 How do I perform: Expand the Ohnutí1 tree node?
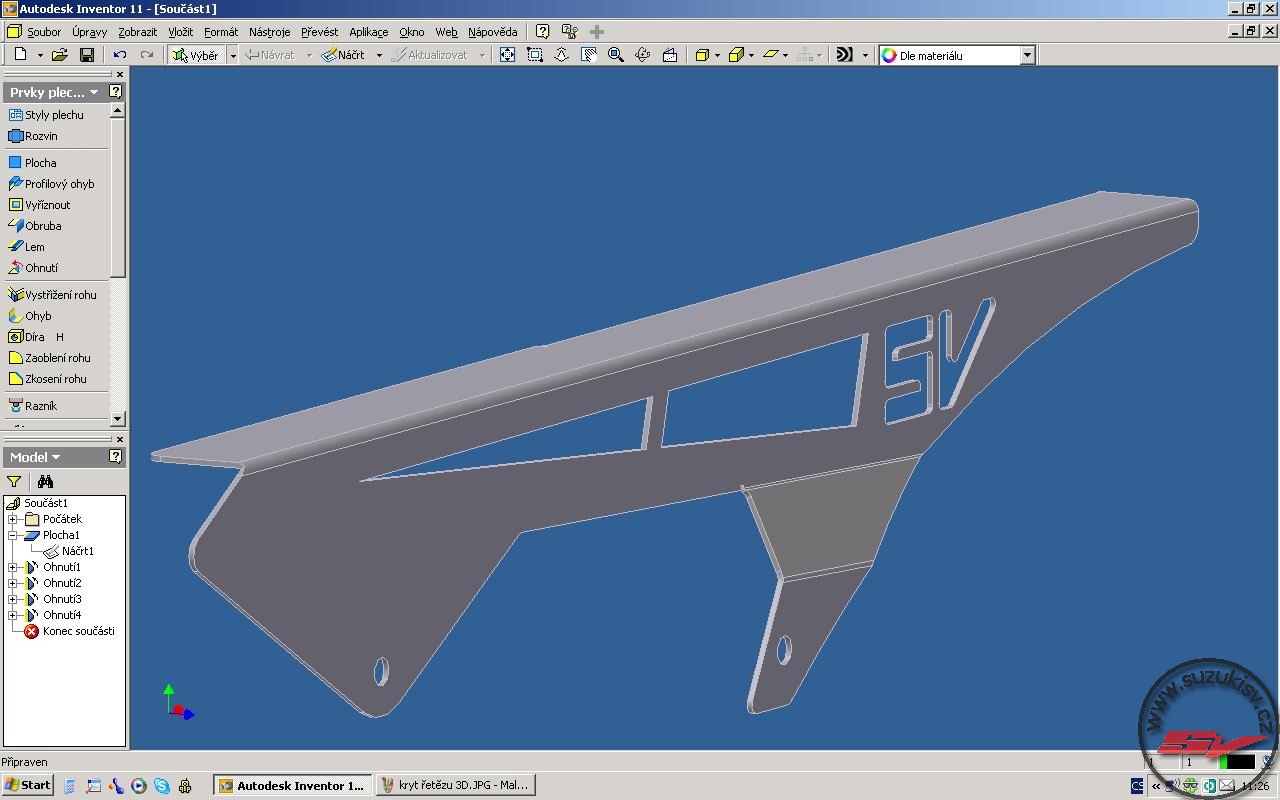click(x=12, y=567)
